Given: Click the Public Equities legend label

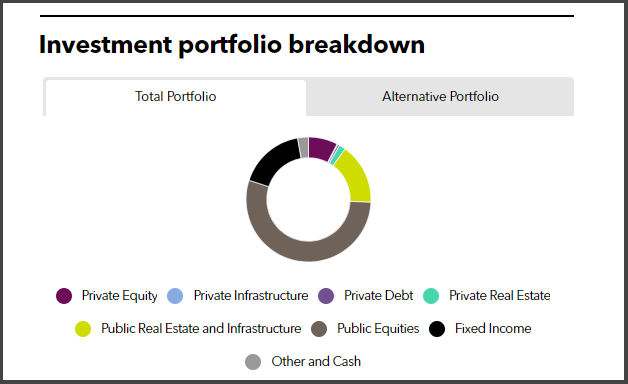Looking at the screenshot, I should [x=378, y=329].
